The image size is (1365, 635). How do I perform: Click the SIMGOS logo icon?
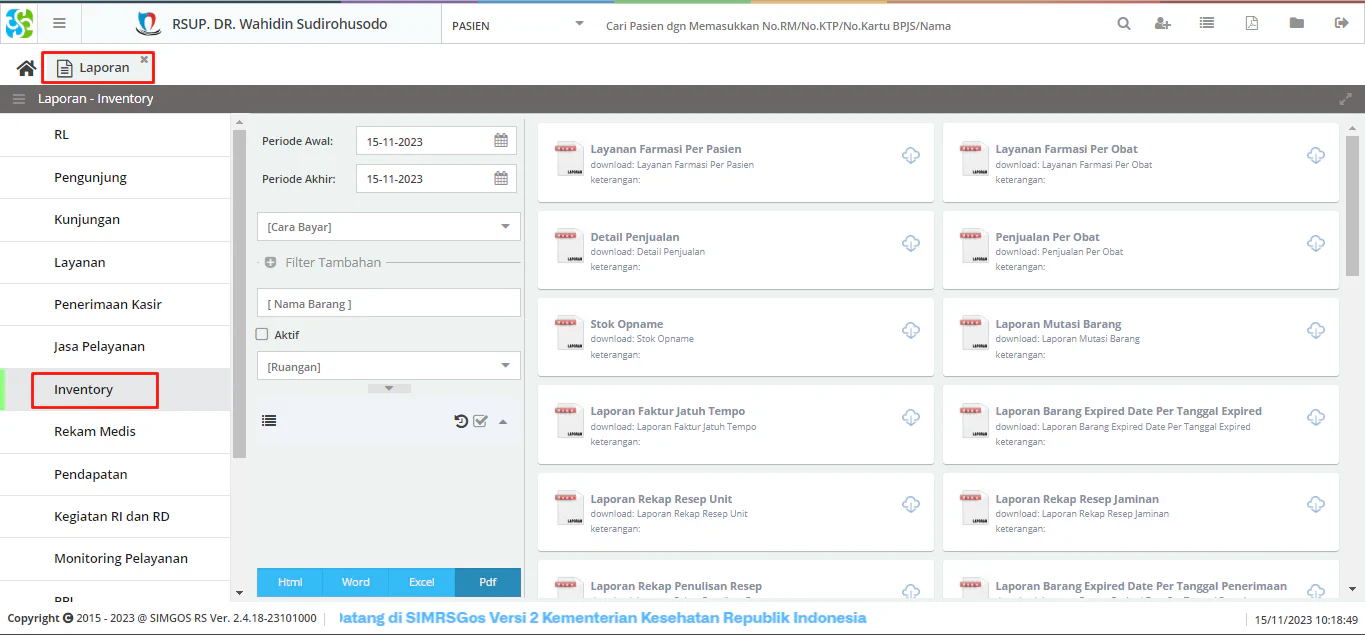pos(19,23)
